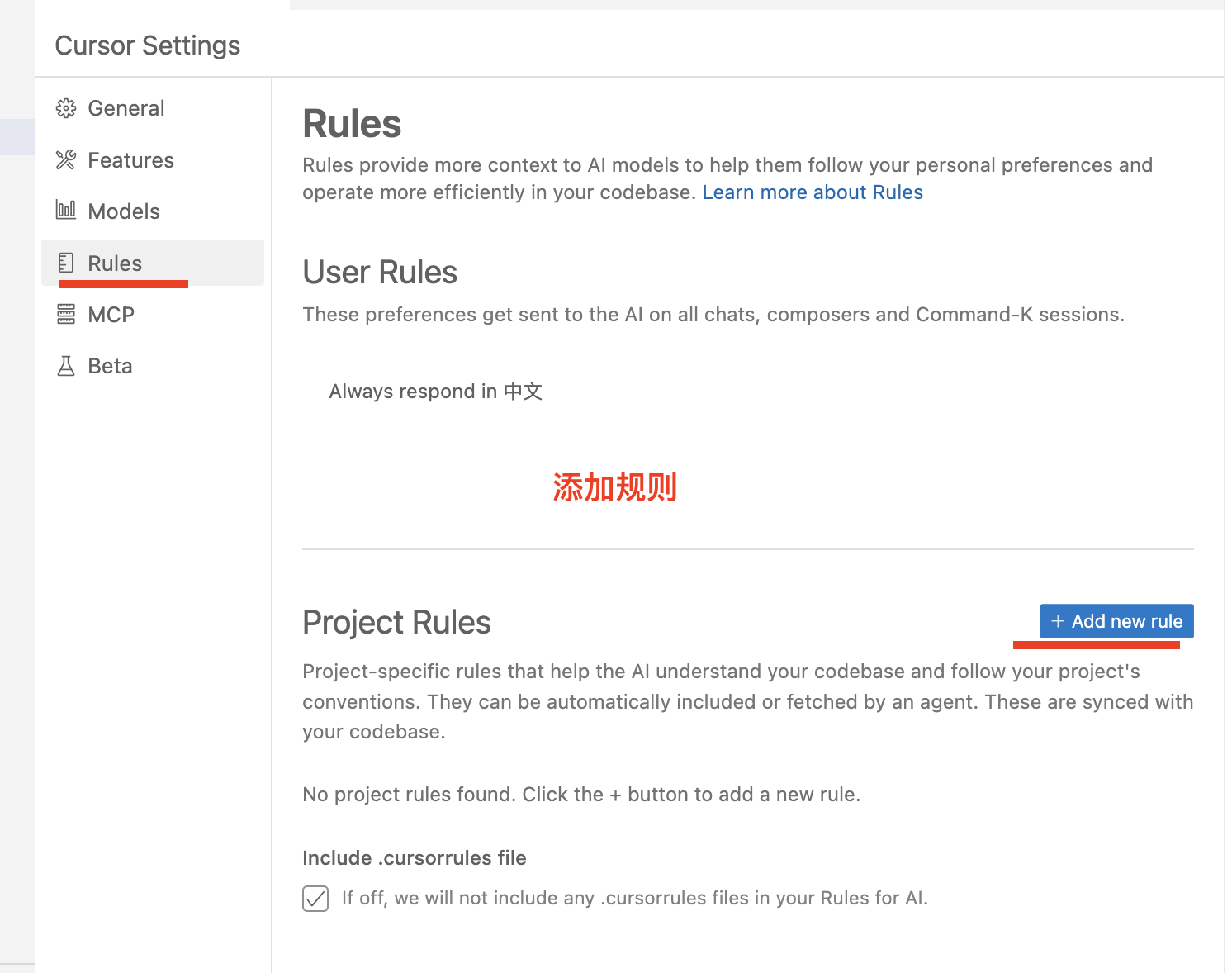The image size is (1232, 973).
Task: Click the Features wrench icon
Action: click(x=66, y=159)
